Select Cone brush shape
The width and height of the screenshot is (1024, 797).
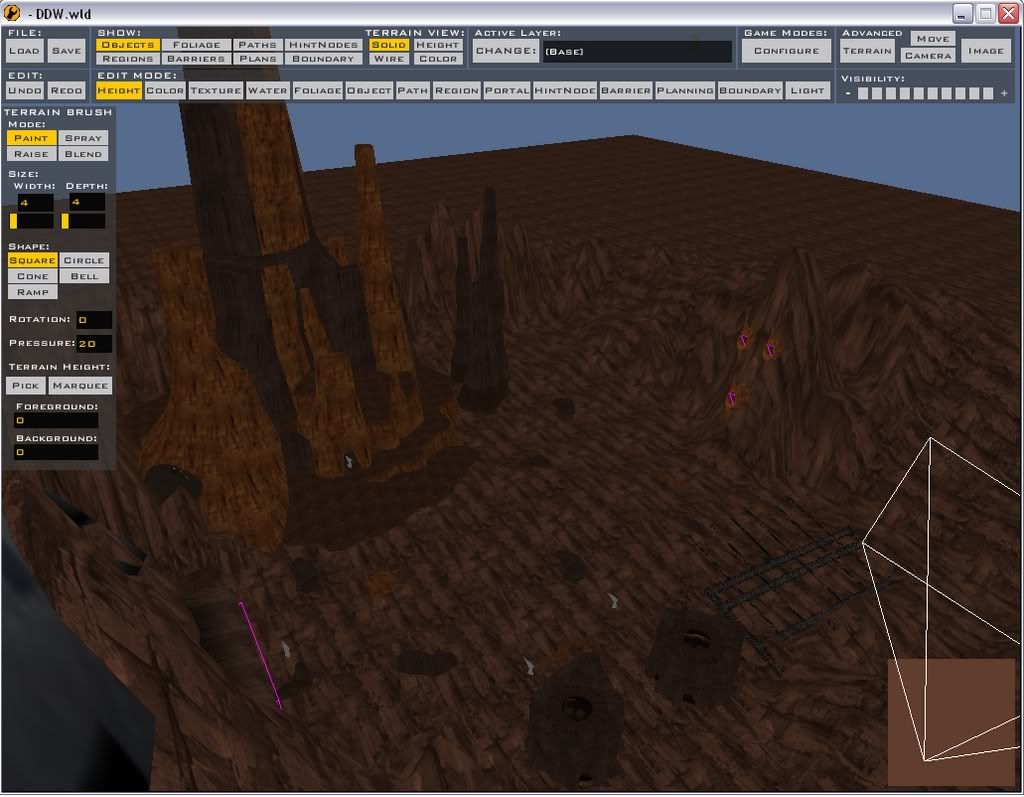pyautogui.click(x=33, y=276)
